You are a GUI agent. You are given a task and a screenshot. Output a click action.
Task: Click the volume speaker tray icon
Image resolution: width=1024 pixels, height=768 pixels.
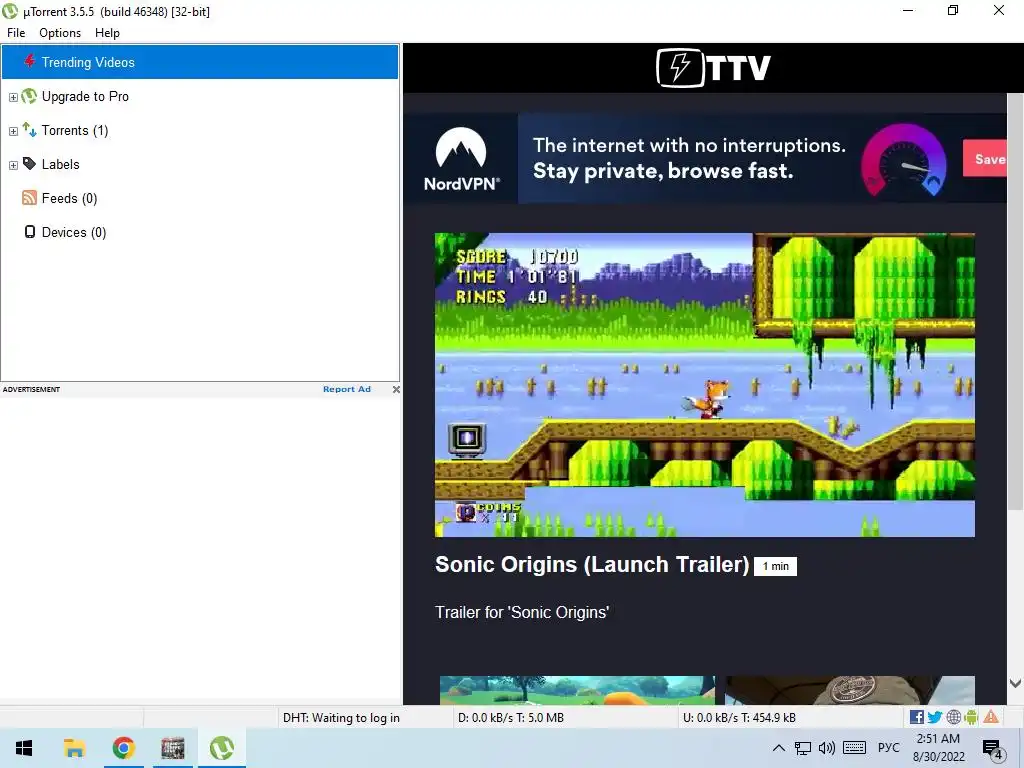click(826, 748)
